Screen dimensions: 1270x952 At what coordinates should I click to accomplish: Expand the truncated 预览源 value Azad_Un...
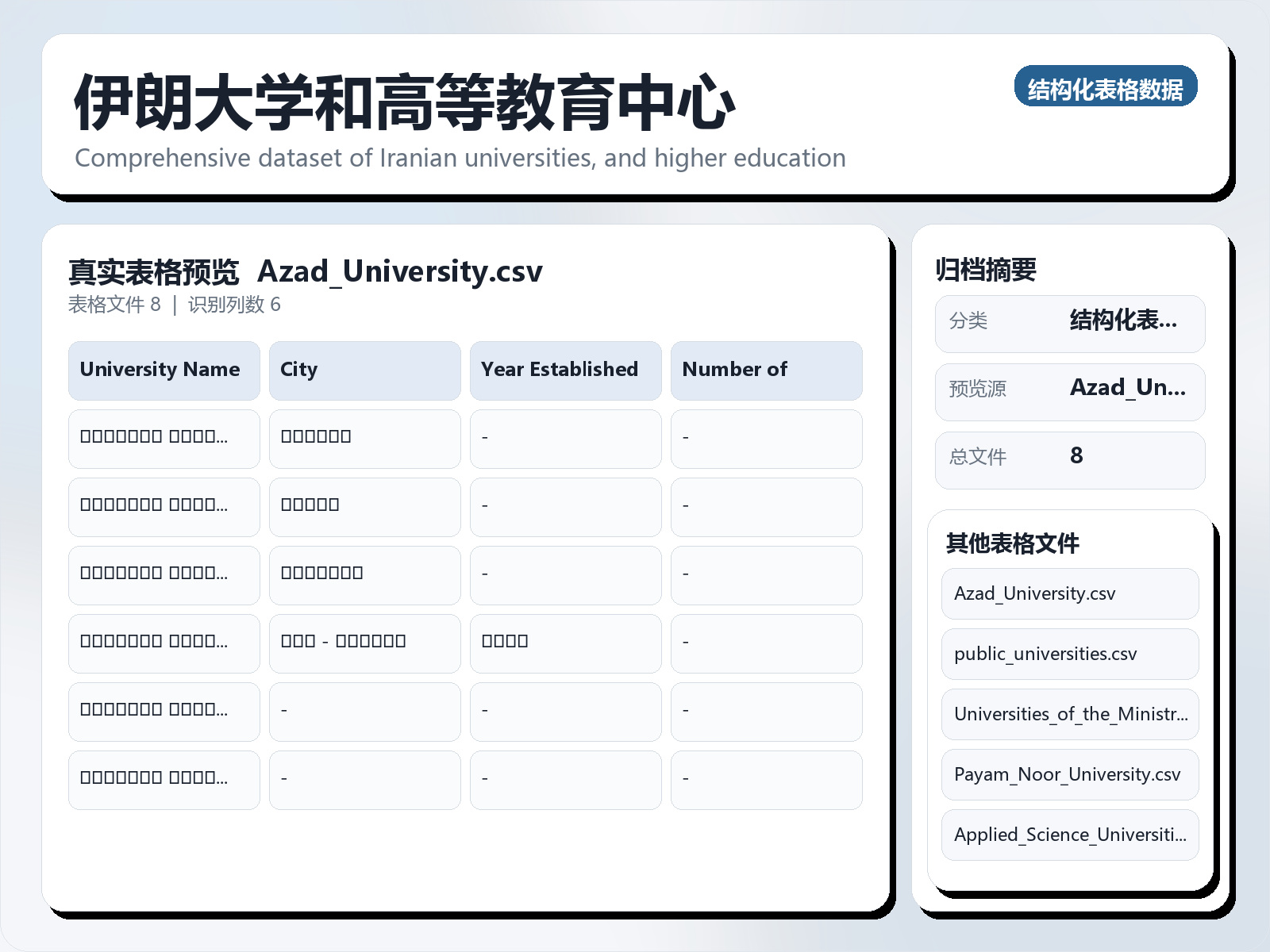[1128, 389]
